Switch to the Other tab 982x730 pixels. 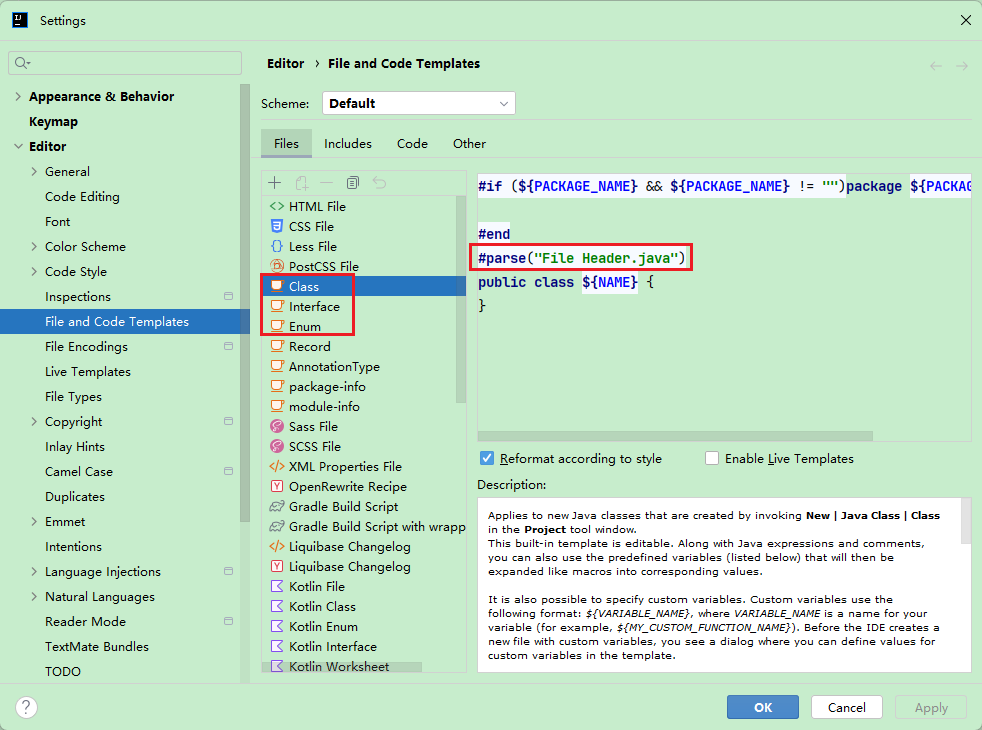[x=469, y=143]
